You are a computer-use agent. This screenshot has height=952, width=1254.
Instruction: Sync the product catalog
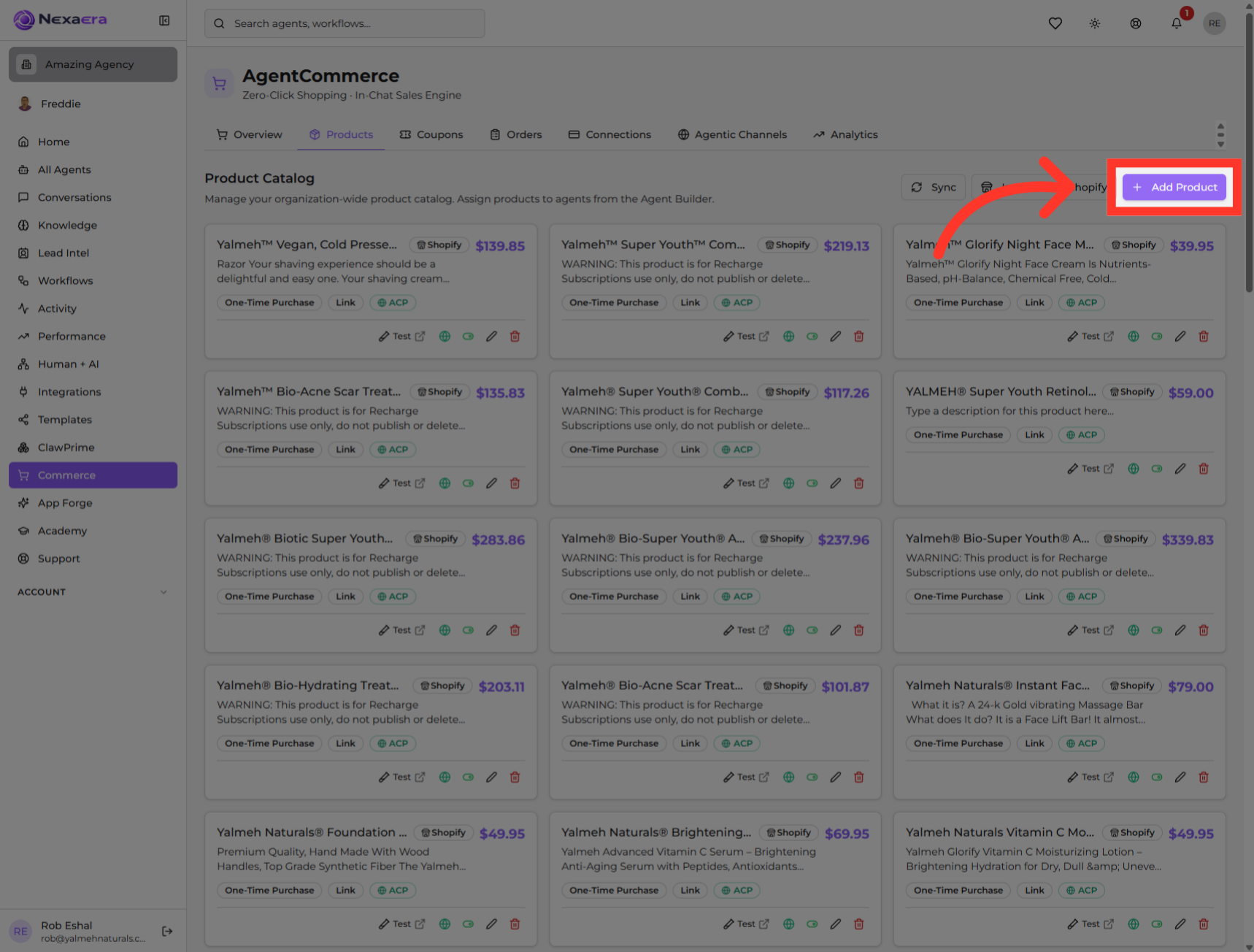point(934,187)
